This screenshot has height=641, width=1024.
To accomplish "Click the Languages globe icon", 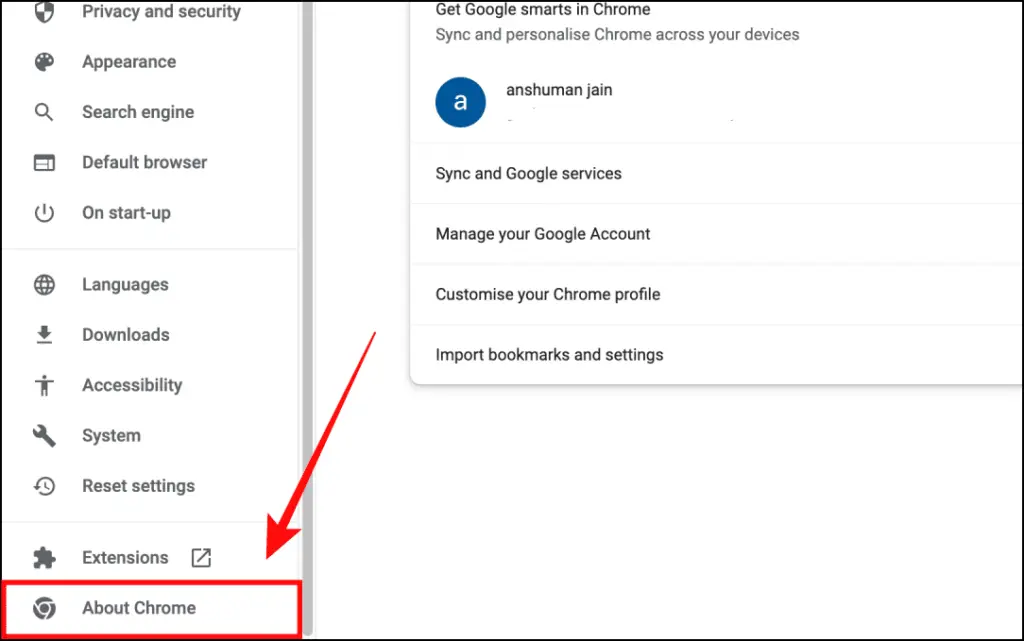I will 44,285.
